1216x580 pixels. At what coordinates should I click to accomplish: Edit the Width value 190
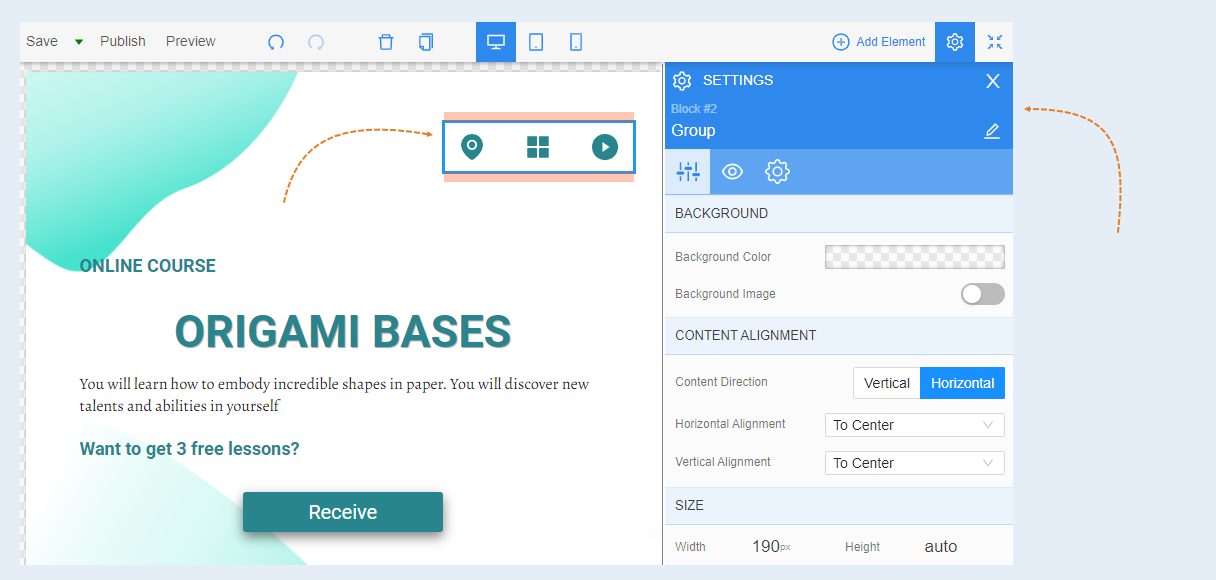766,546
